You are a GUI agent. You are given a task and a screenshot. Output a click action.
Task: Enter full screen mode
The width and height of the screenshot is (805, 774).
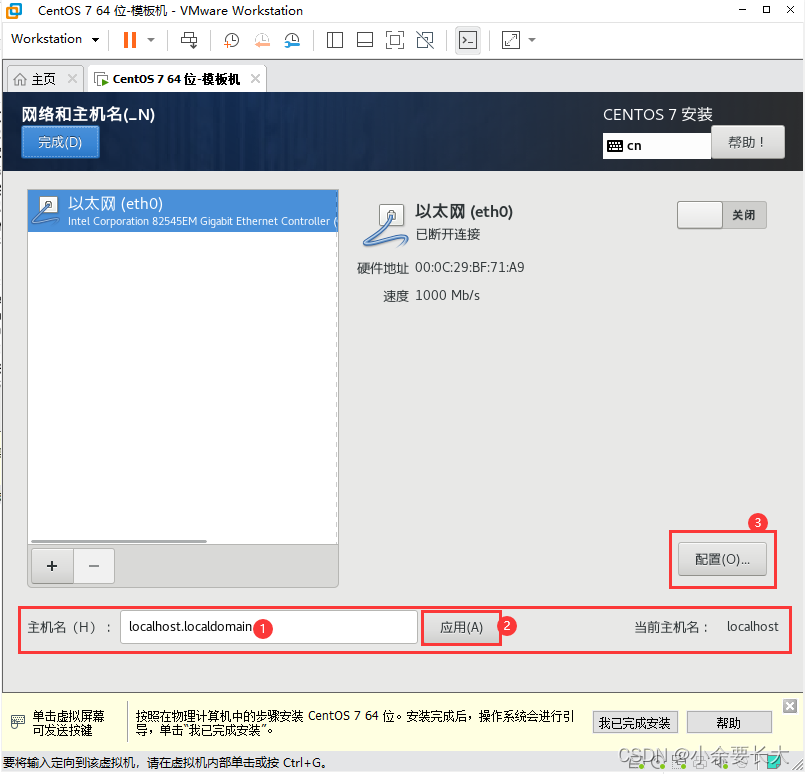pyautogui.click(x=394, y=39)
